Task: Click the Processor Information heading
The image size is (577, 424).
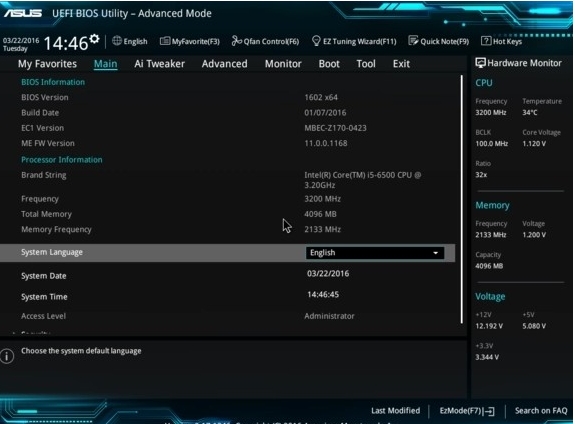Action: pos(62,160)
